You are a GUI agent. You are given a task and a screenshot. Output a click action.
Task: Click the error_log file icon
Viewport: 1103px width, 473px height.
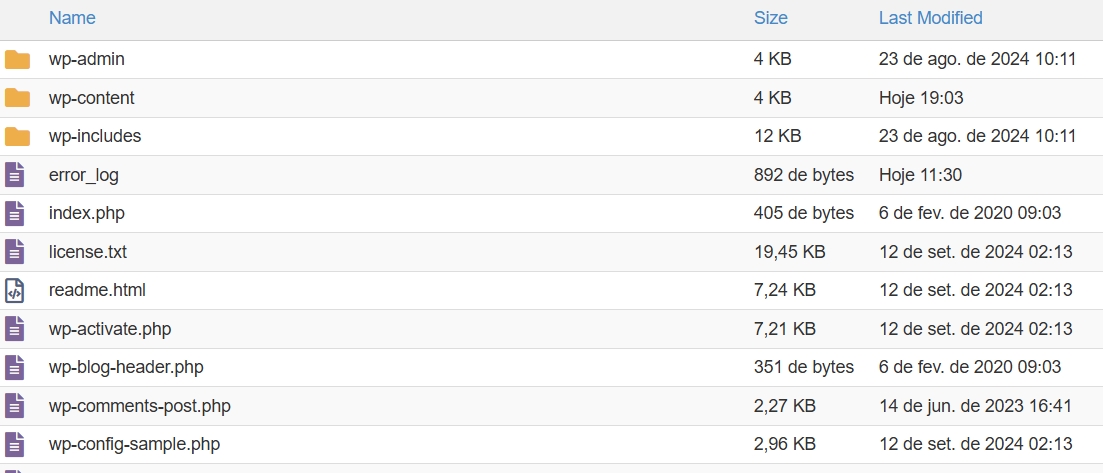click(14, 175)
